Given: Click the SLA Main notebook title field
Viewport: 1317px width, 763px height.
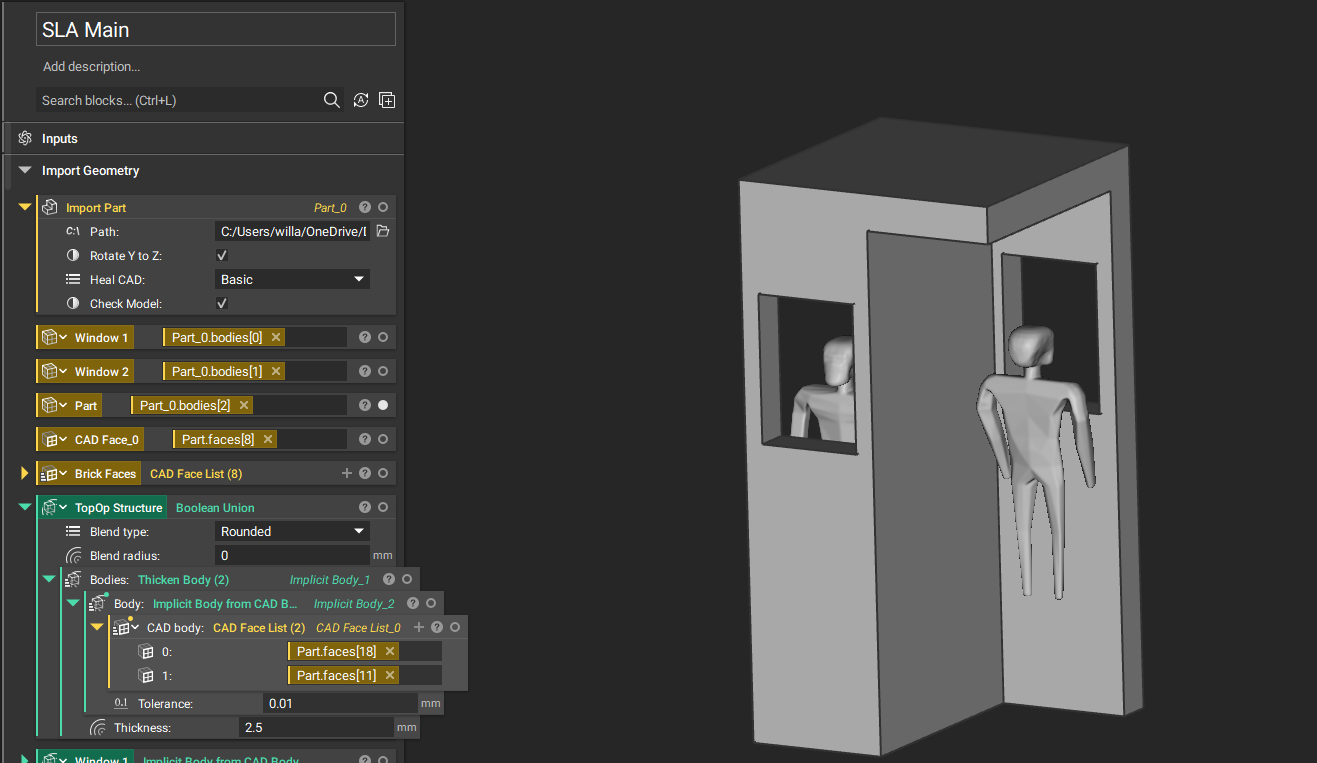Looking at the screenshot, I should pyautogui.click(x=216, y=29).
